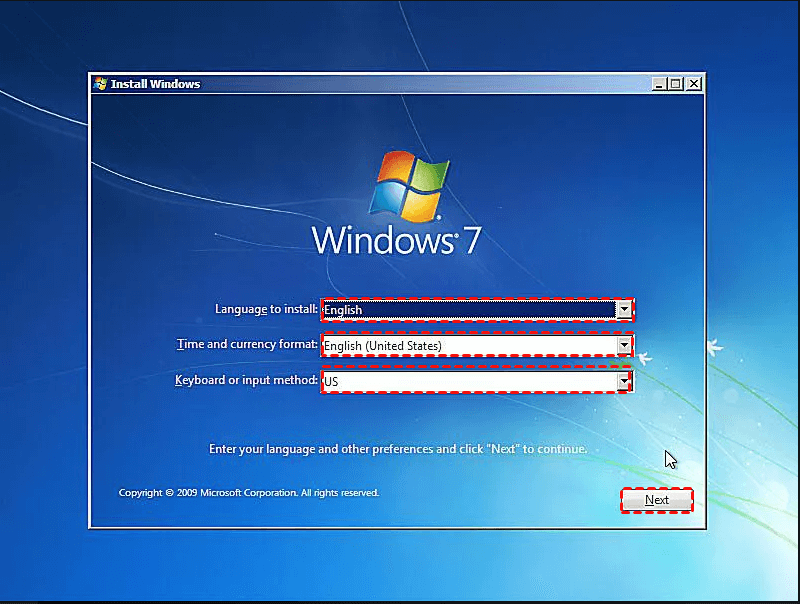800x604 pixels.
Task: Click the Microsoft copyright notice text
Action: (x=249, y=493)
